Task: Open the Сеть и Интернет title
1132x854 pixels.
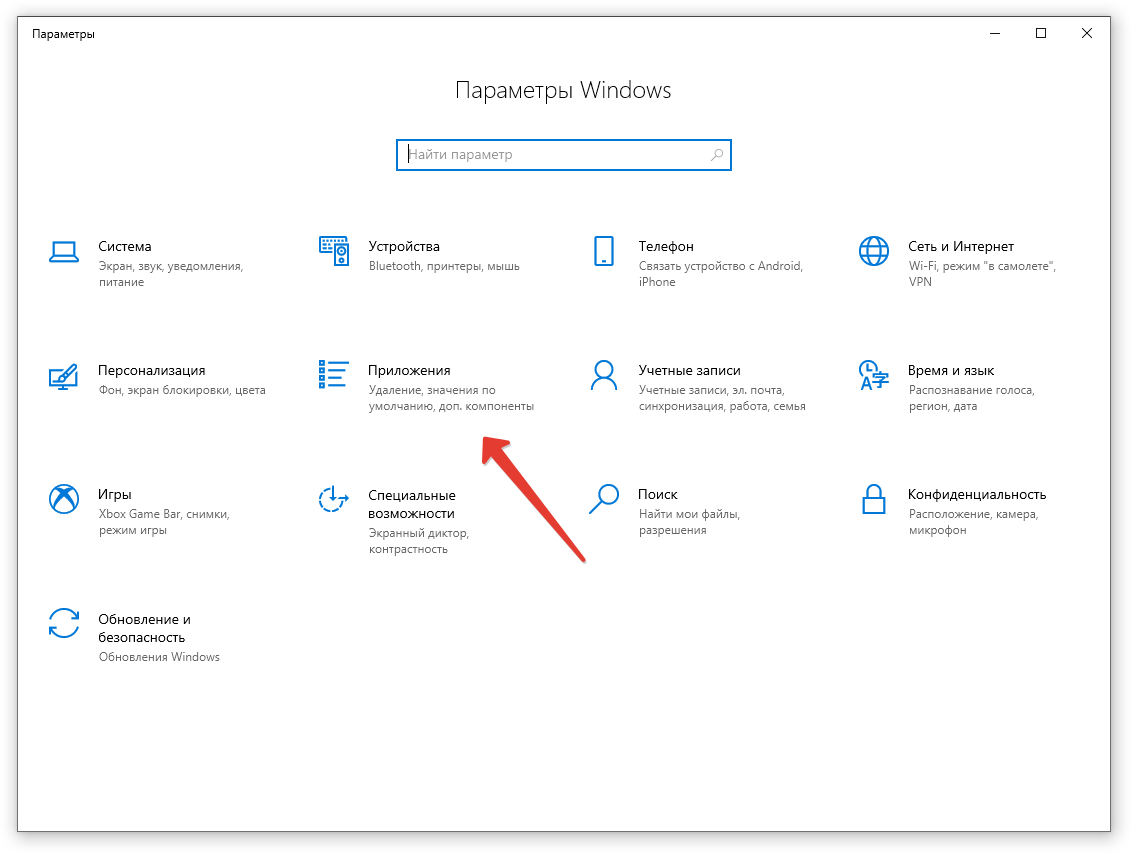Action: click(961, 246)
